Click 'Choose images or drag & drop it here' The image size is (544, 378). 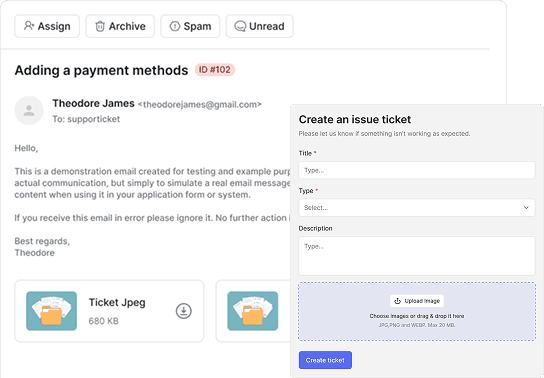click(x=417, y=316)
